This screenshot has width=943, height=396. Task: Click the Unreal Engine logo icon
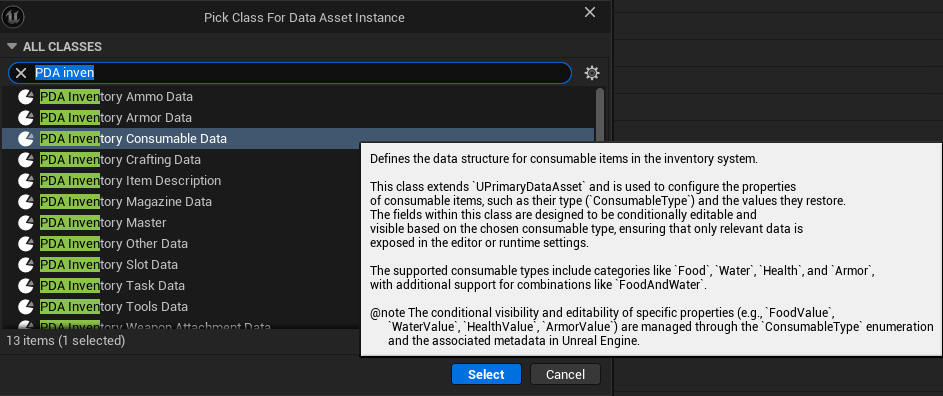pyautogui.click(x=12, y=16)
